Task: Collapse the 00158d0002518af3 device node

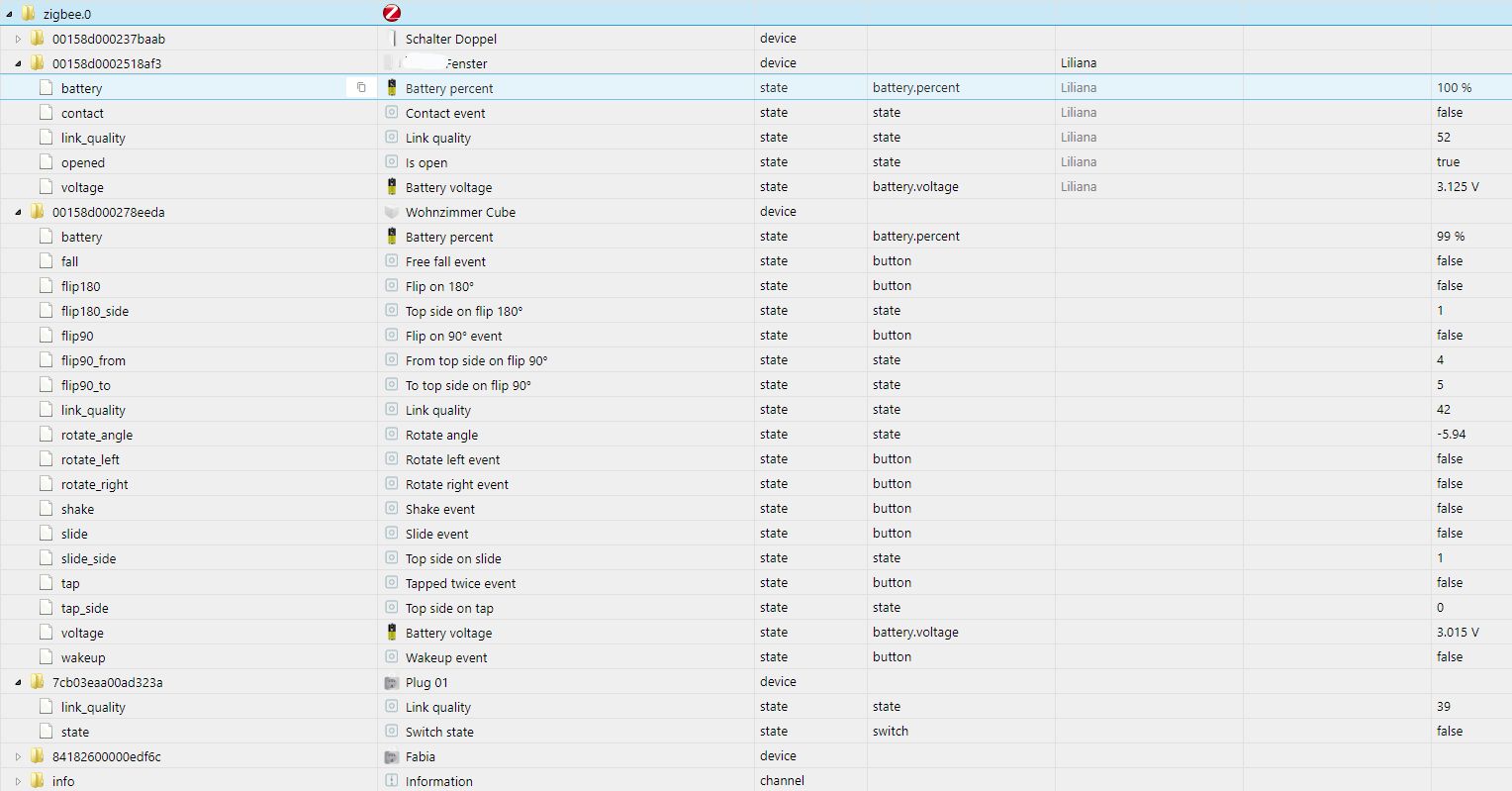Action: 18,63
